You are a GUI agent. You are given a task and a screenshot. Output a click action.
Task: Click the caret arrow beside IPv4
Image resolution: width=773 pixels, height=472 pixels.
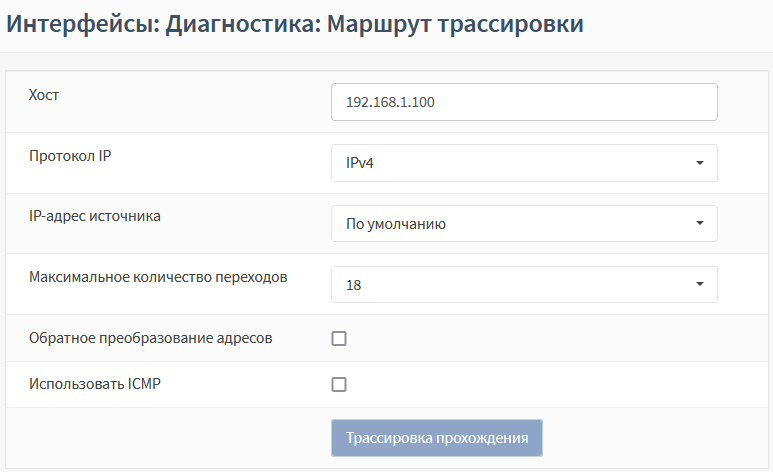point(700,163)
